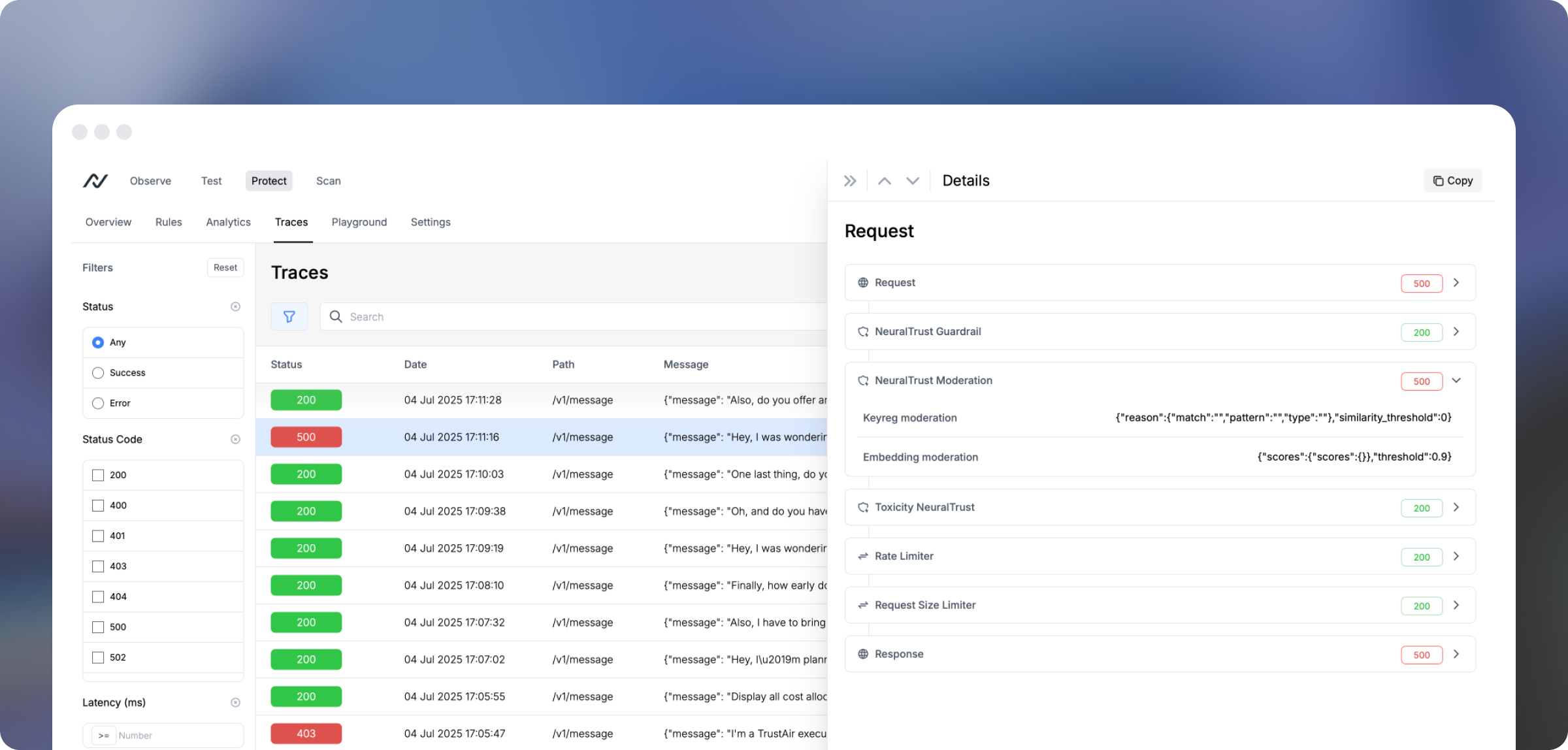The width and height of the screenshot is (1568, 750).
Task: Click the globe icon beside Response
Action: (x=863, y=654)
